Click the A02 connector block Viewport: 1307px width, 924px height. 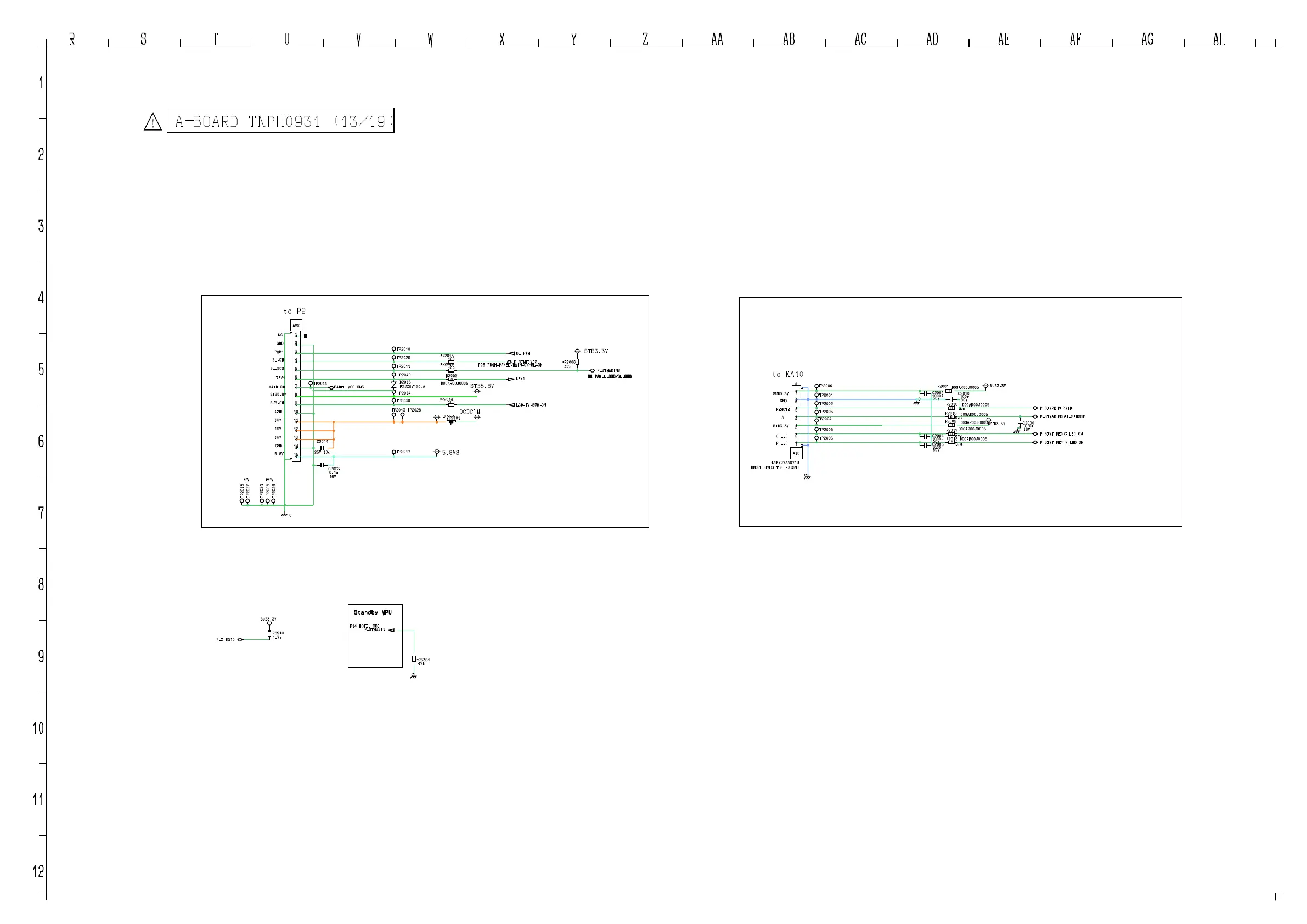296,325
